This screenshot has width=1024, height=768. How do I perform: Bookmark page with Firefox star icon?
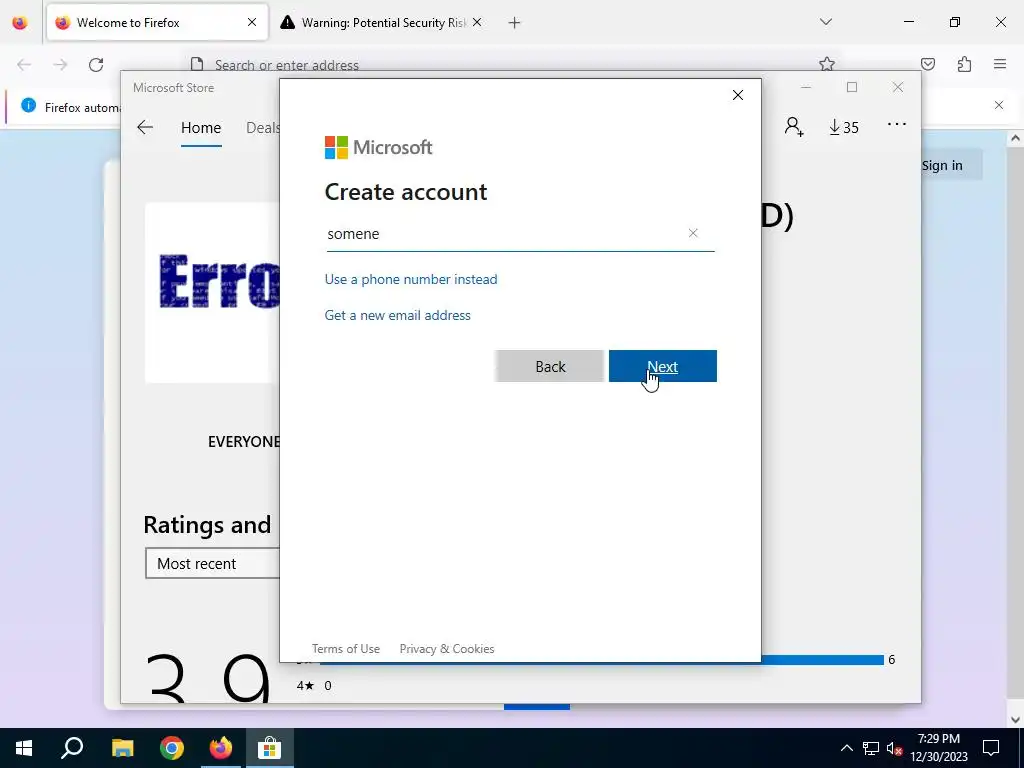click(x=827, y=63)
